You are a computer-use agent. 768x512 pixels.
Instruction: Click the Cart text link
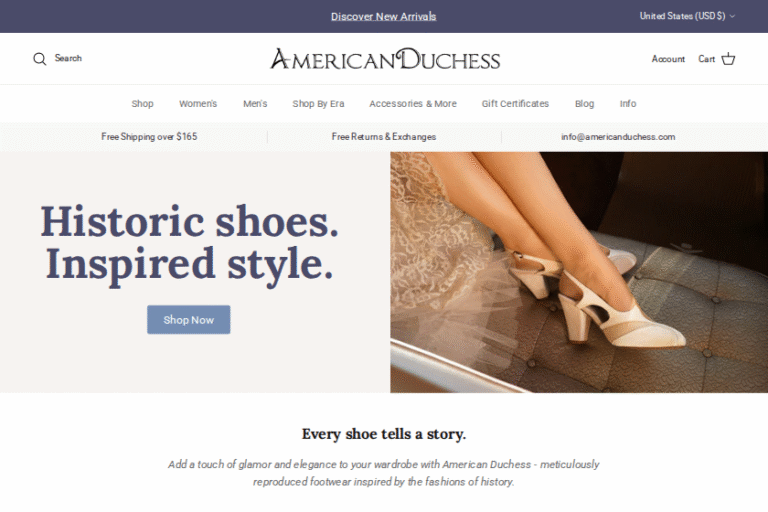pyautogui.click(x=706, y=59)
